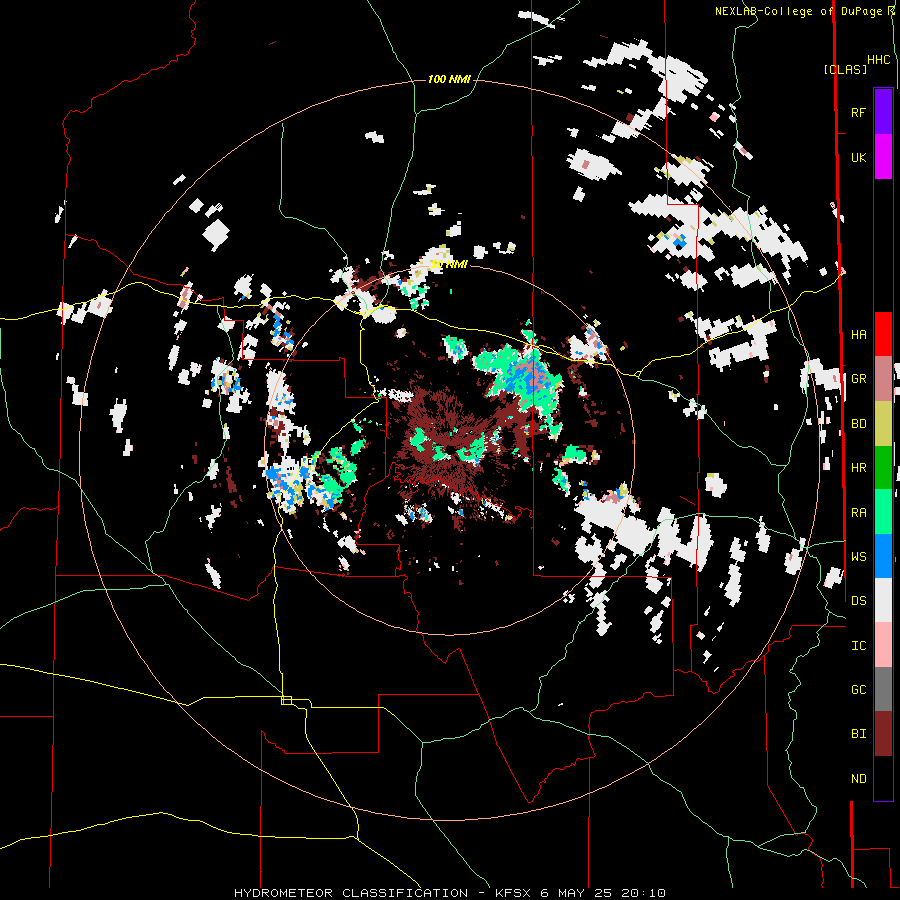Click the HR dark green legend swatch
900x900 pixels.
point(883,468)
